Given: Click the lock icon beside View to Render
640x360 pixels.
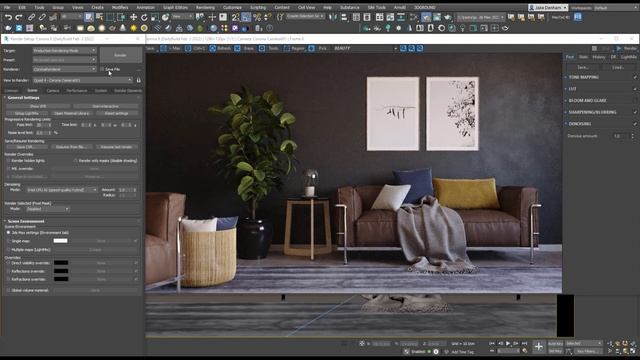Looking at the screenshot, I should click(x=138, y=80).
